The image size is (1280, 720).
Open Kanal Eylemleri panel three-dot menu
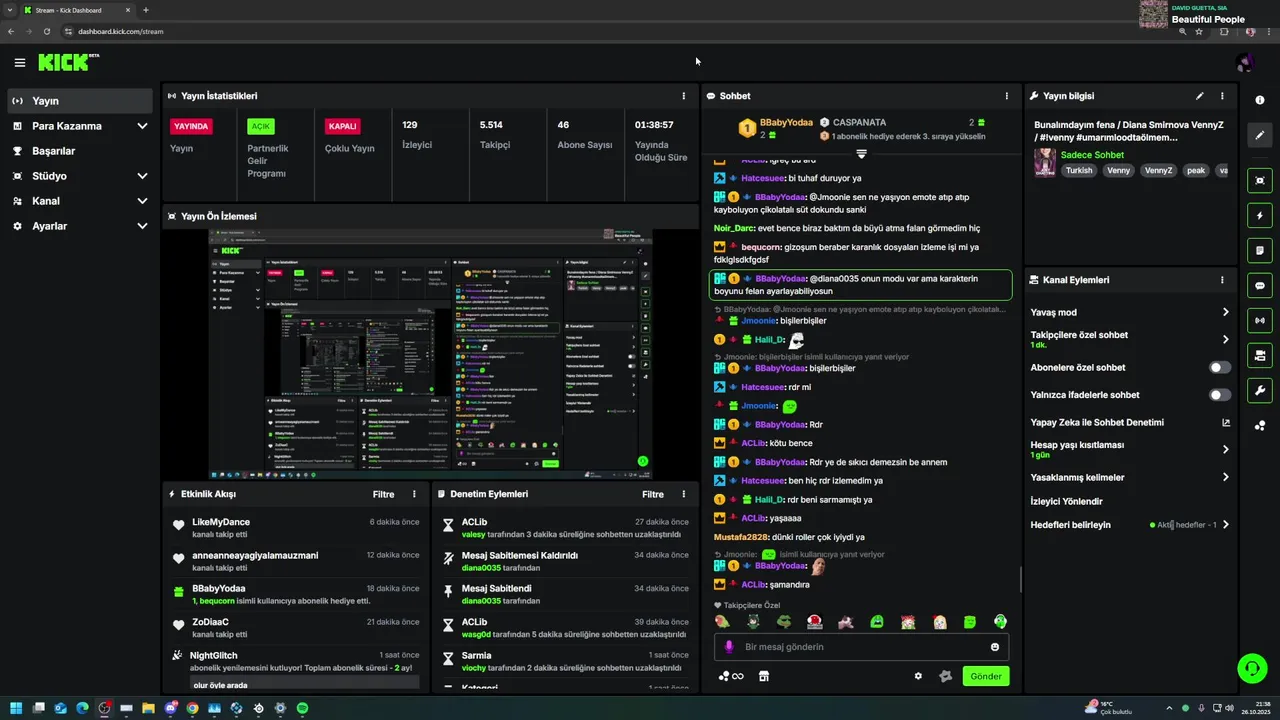coord(1222,280)
